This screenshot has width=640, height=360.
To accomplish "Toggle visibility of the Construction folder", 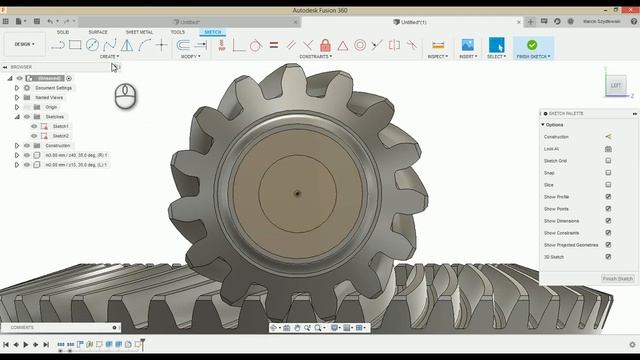I will (x=27, y=146).
